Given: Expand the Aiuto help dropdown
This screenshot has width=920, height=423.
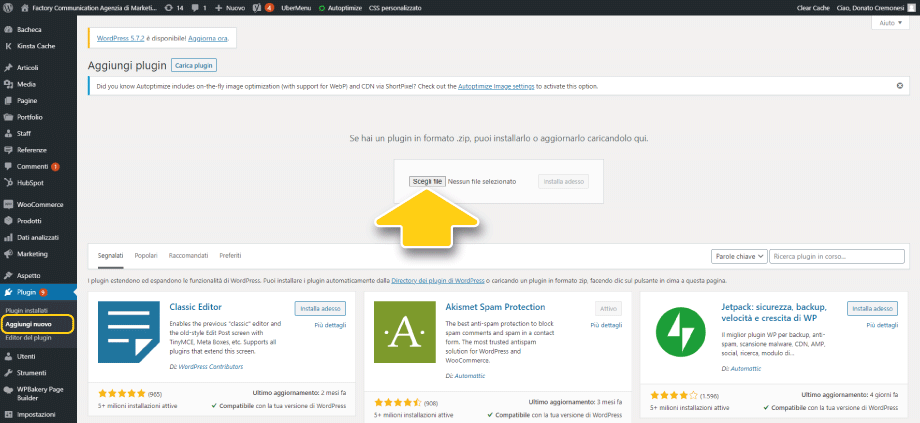Looking at the screenshot, I should pyautogui.click(x=891, y=23).
